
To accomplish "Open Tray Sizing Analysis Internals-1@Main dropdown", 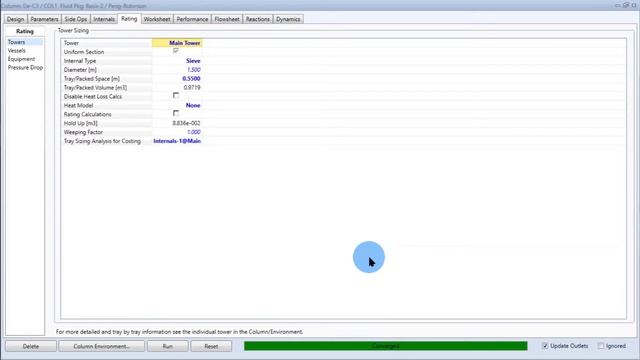I will [x=177, y=141].
